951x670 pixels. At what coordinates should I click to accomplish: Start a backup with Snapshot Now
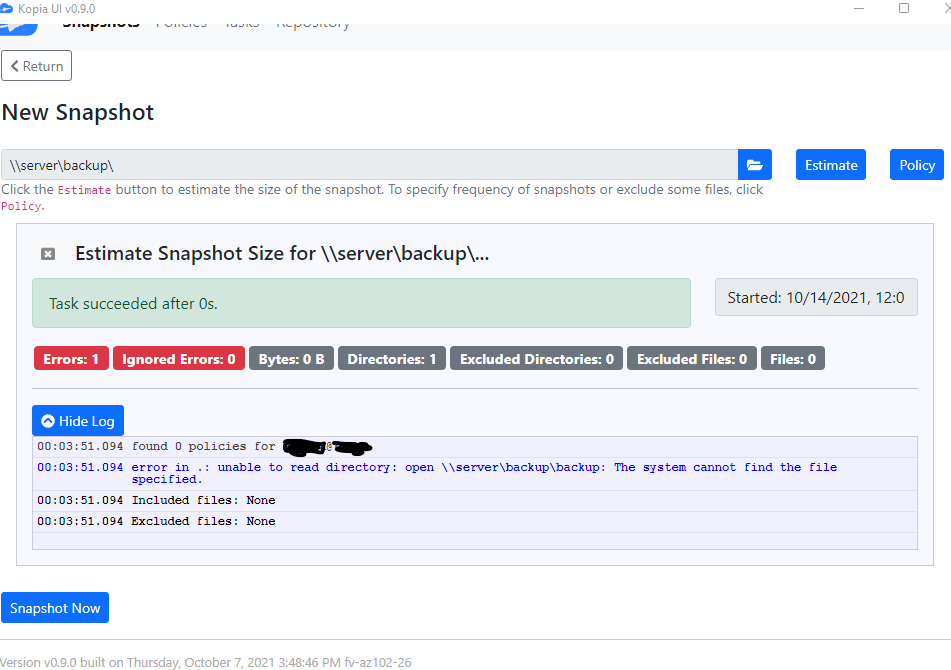[54, 607]
